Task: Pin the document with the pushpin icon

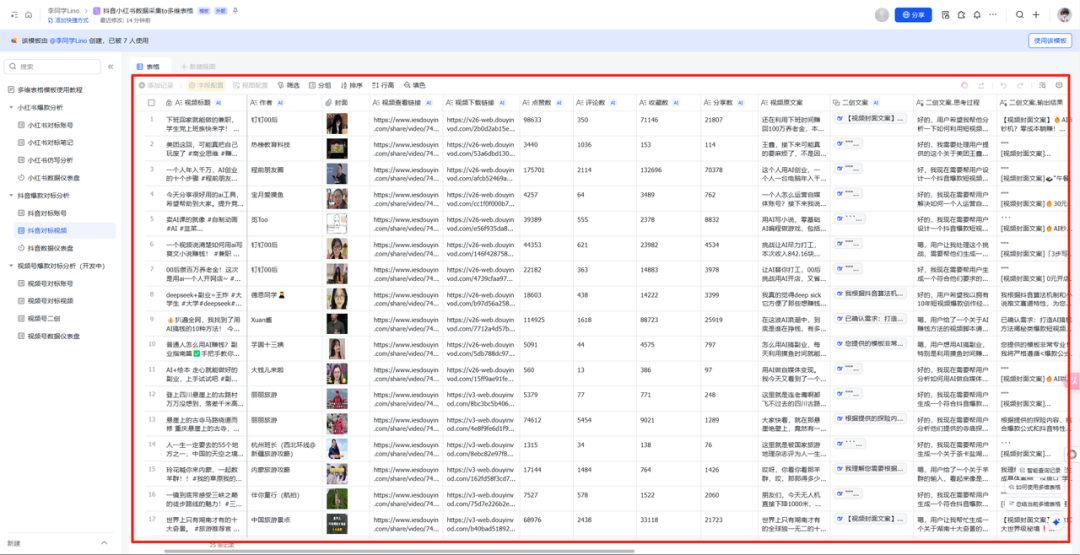Action: pyautogui.click(x=236, y=11)
